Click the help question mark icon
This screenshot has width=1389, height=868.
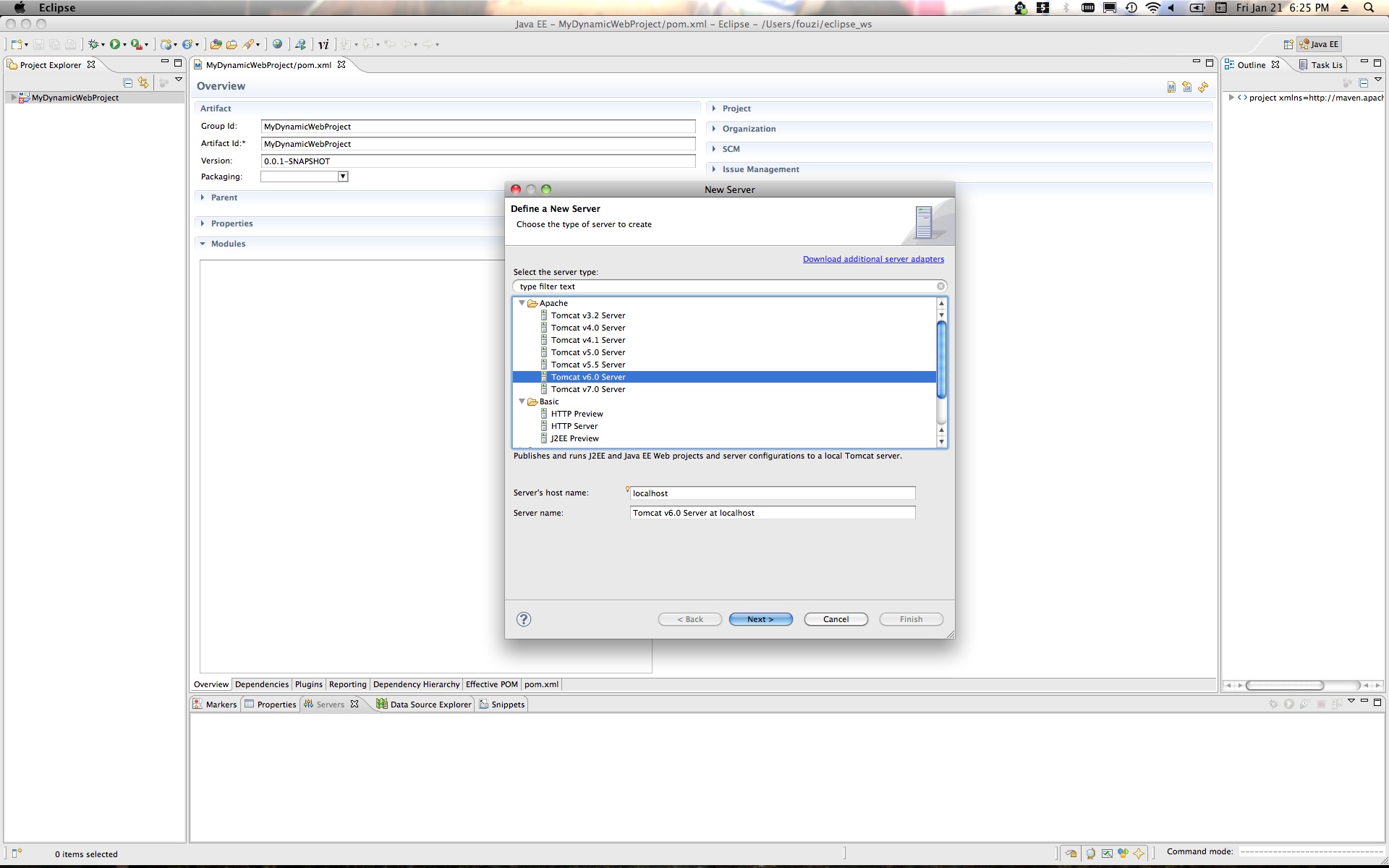[524, 619]
